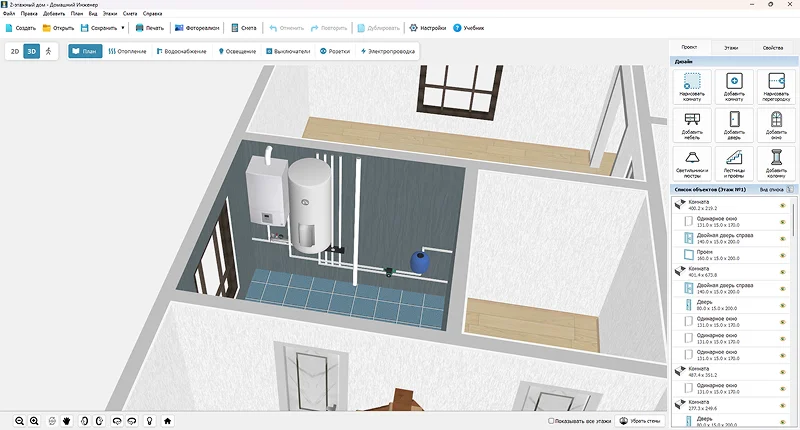Viewport: 800px width, 430px height.
Task: Select the Добавить дверь (add door) tool
Action: pyautogui.click(x=733, y=124)
